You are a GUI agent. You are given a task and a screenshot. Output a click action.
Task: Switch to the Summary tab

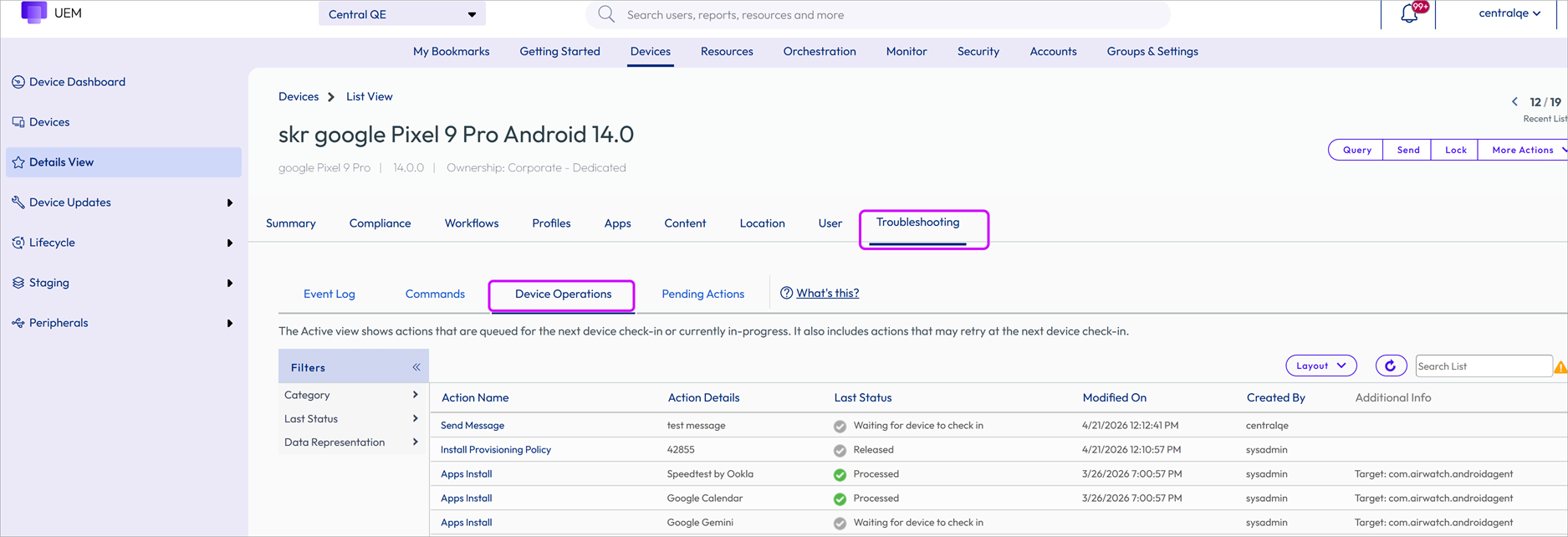[x=291, y=223]
